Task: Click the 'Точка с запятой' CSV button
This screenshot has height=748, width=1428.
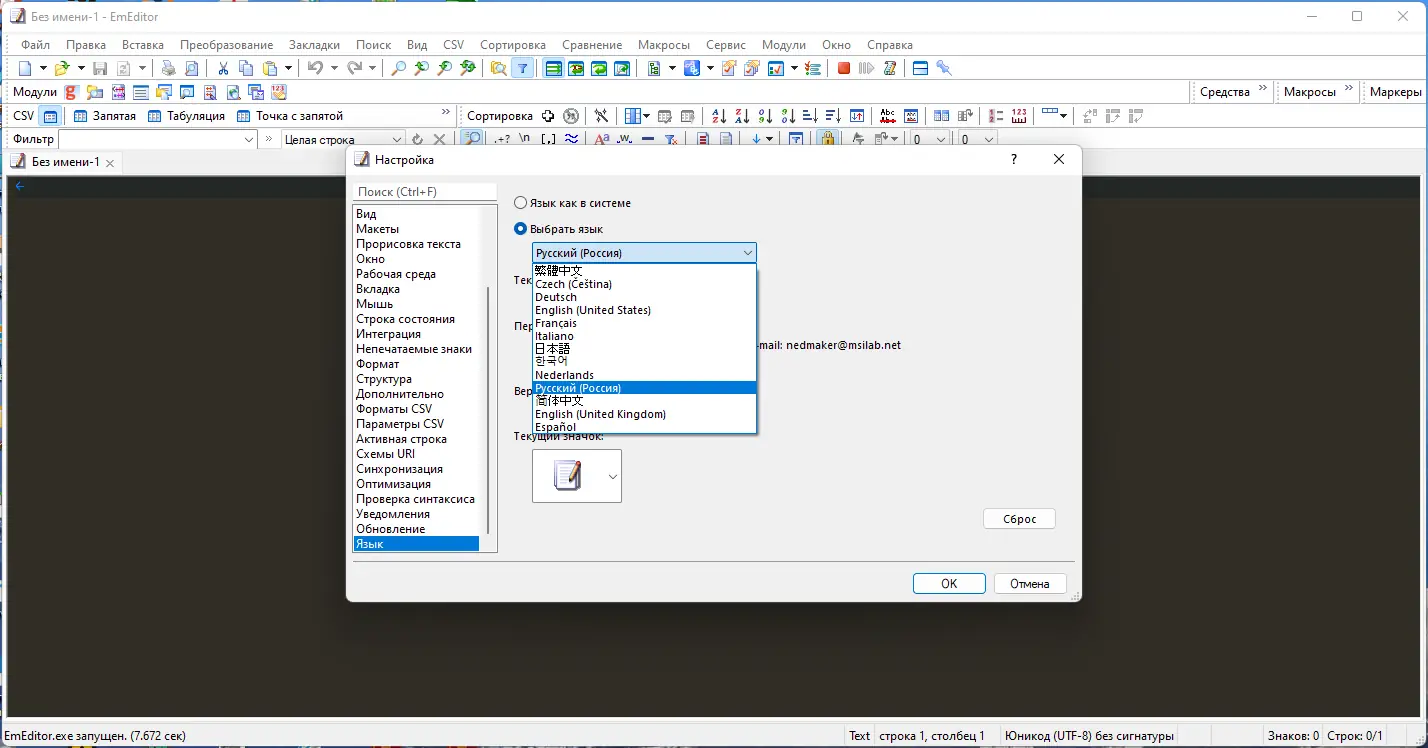Action: point(290,116)
